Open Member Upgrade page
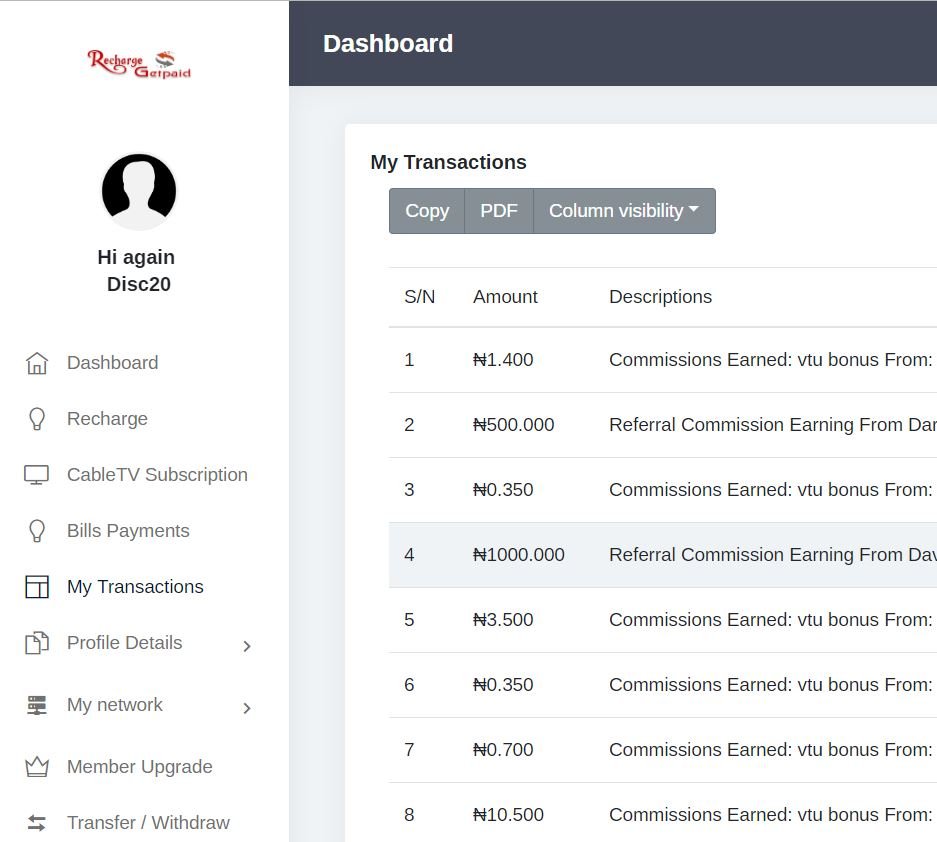 click(x=139, y=767)
